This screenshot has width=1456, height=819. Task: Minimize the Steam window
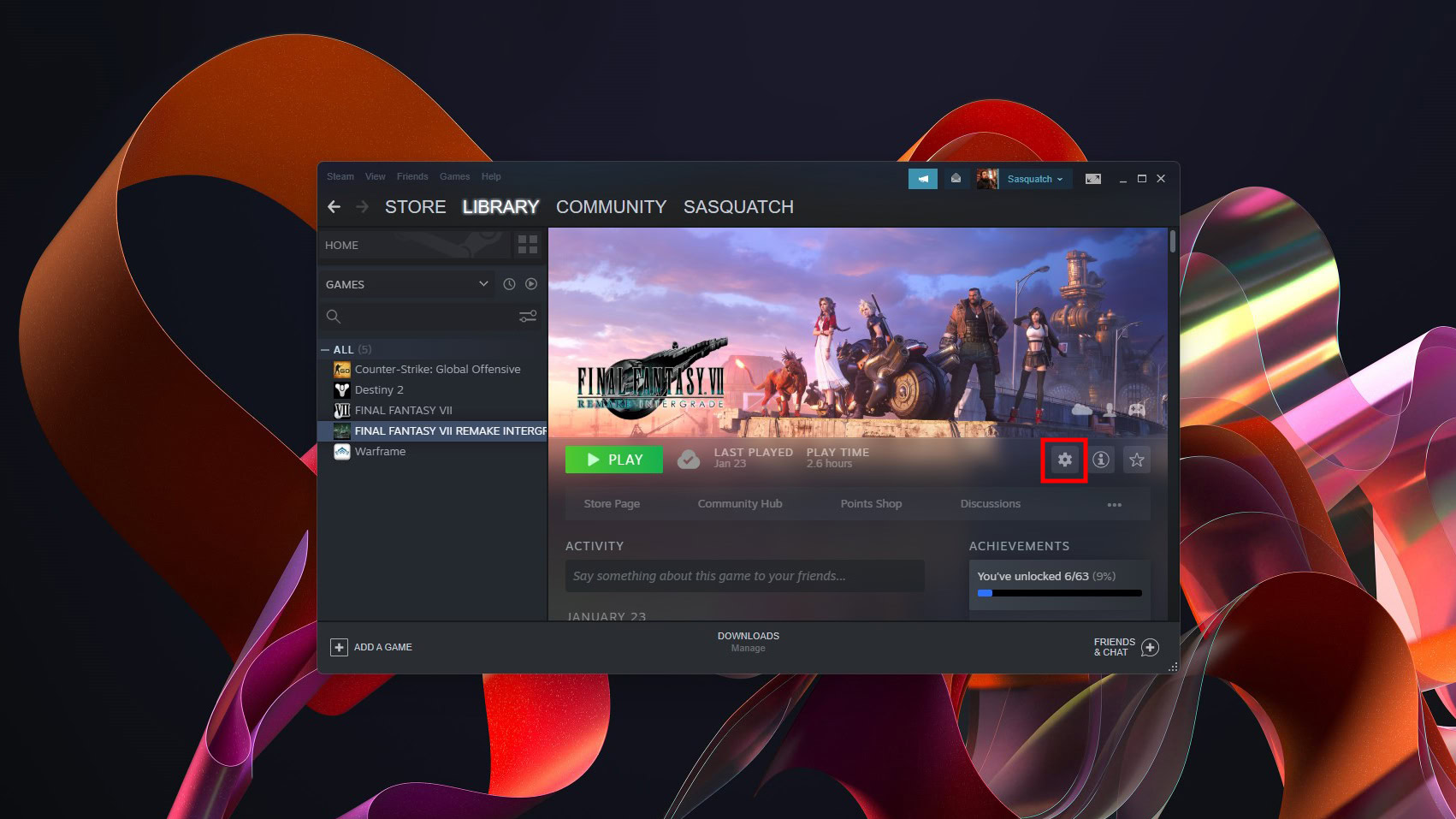click(1122, 179)
